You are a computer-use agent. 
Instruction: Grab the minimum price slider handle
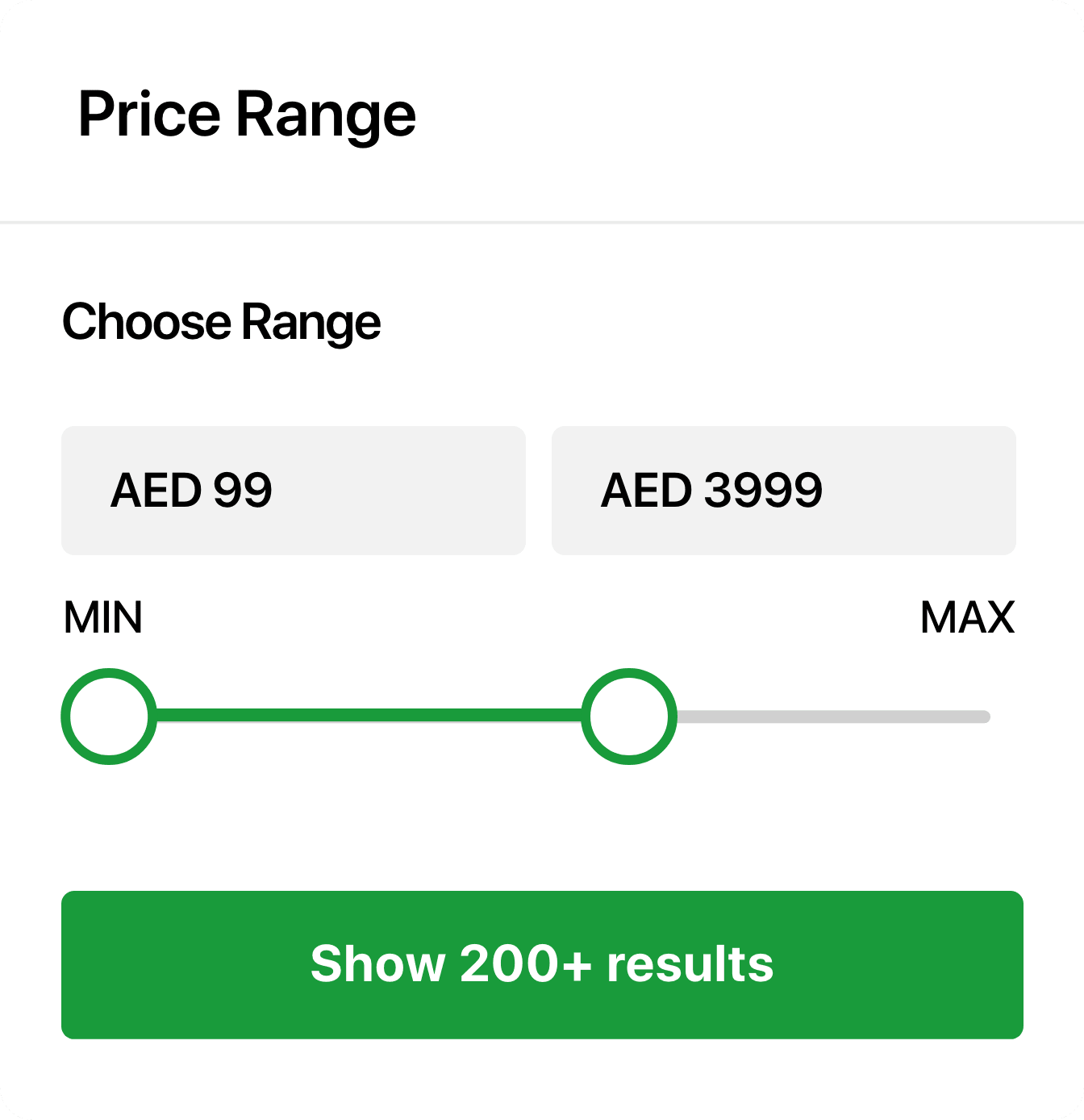pos(109,717)
